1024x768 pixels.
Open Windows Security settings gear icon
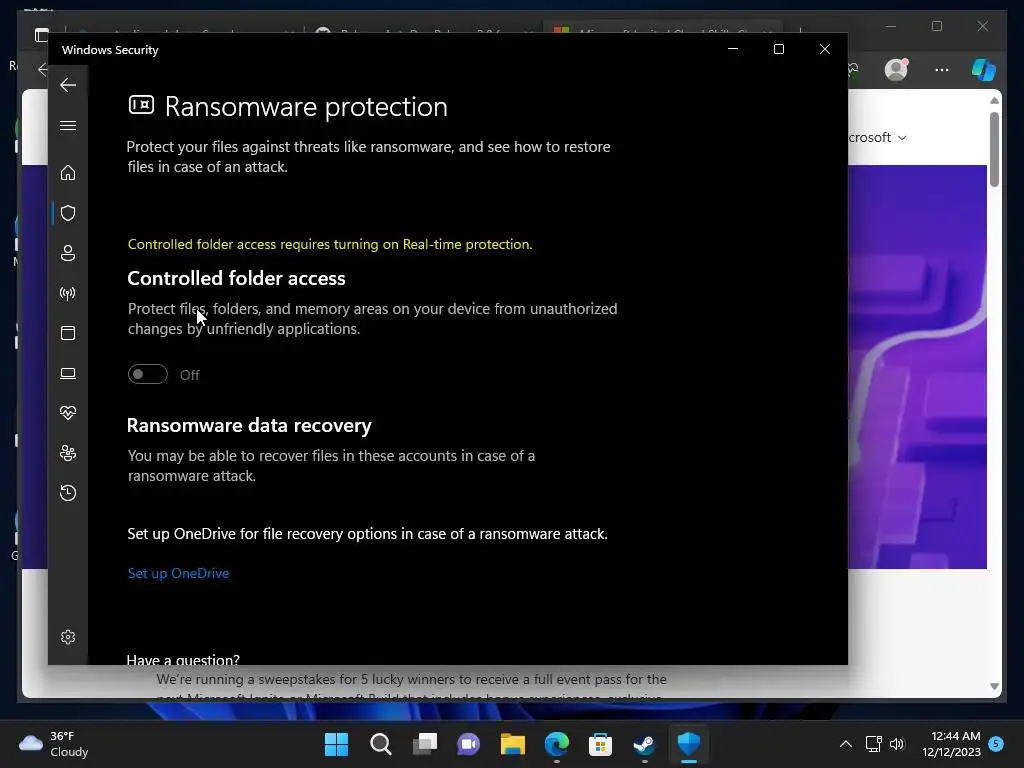point(68,637)
